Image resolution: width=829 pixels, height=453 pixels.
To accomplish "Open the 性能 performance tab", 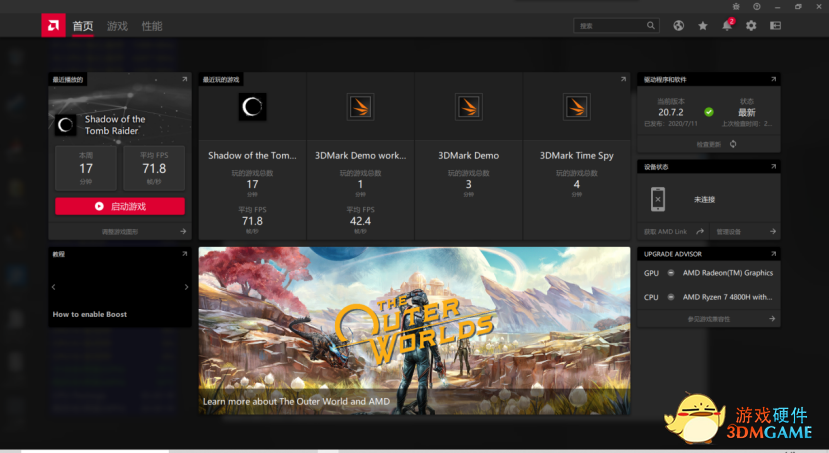I will tap(152, 26).
